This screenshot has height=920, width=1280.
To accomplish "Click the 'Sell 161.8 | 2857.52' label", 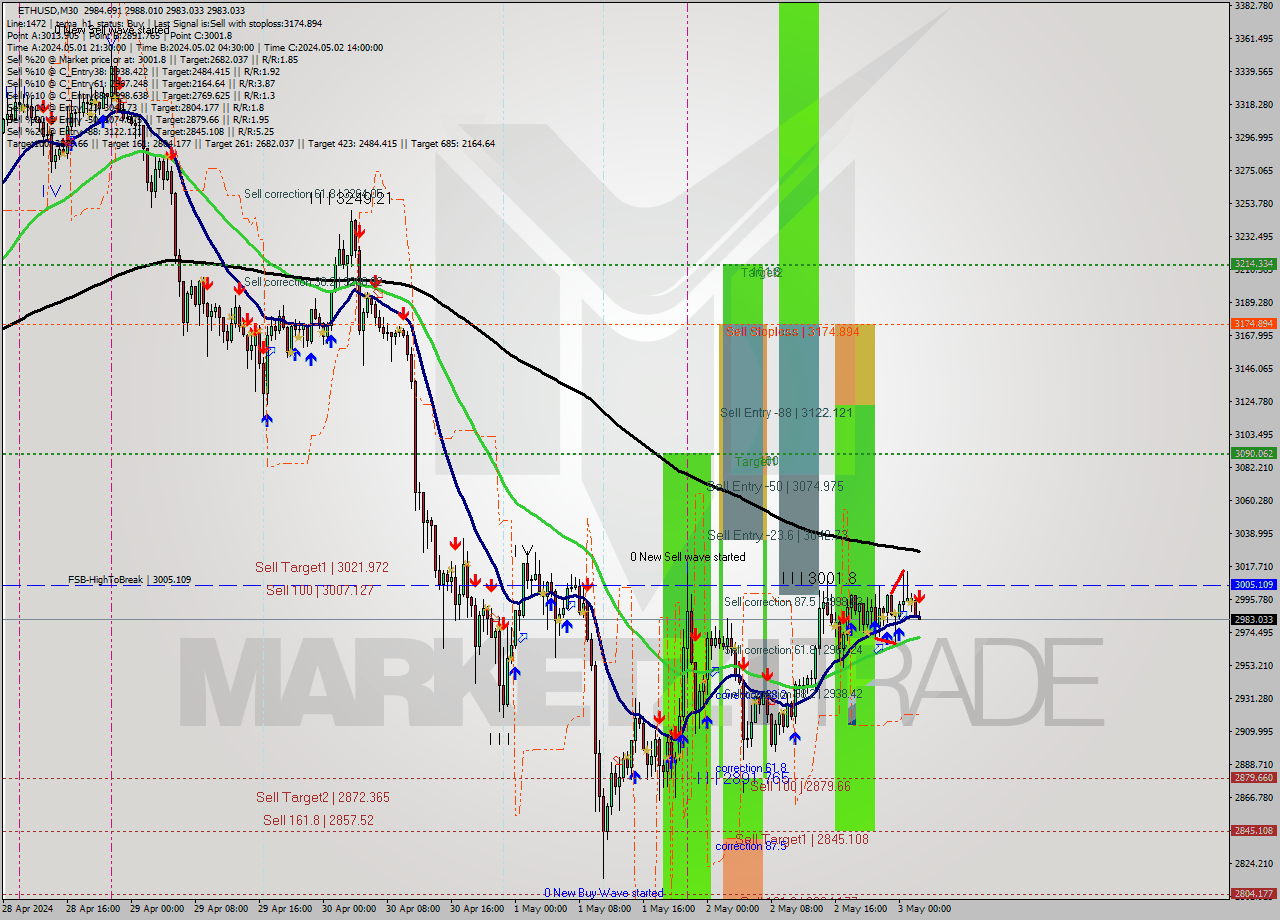I will 318,820.
